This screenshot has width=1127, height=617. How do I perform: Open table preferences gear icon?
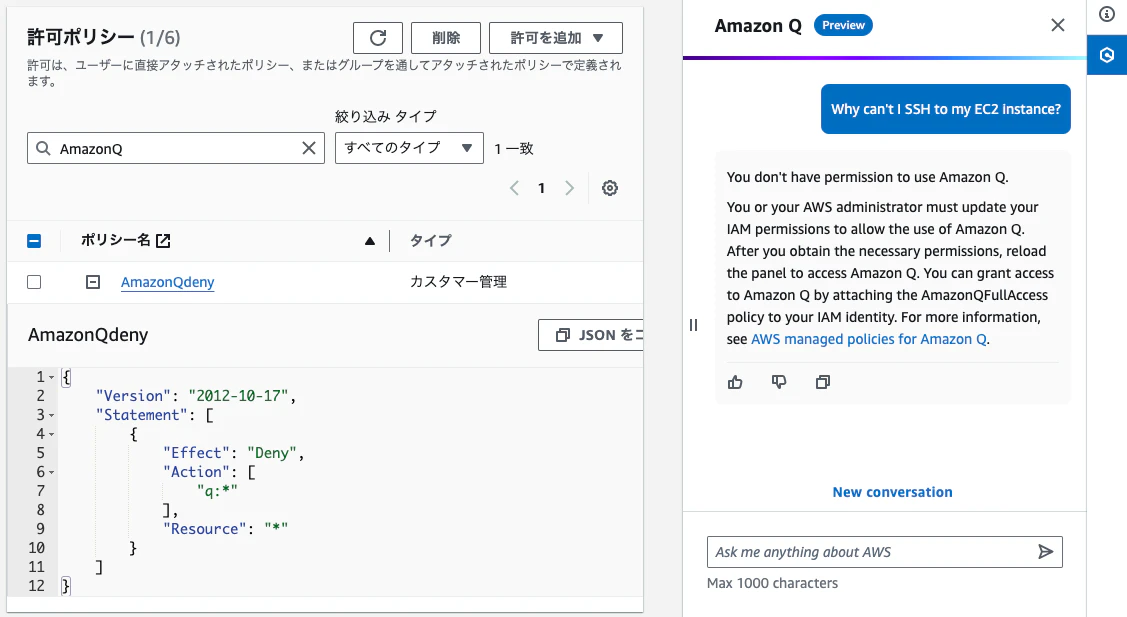coord(610,188)
